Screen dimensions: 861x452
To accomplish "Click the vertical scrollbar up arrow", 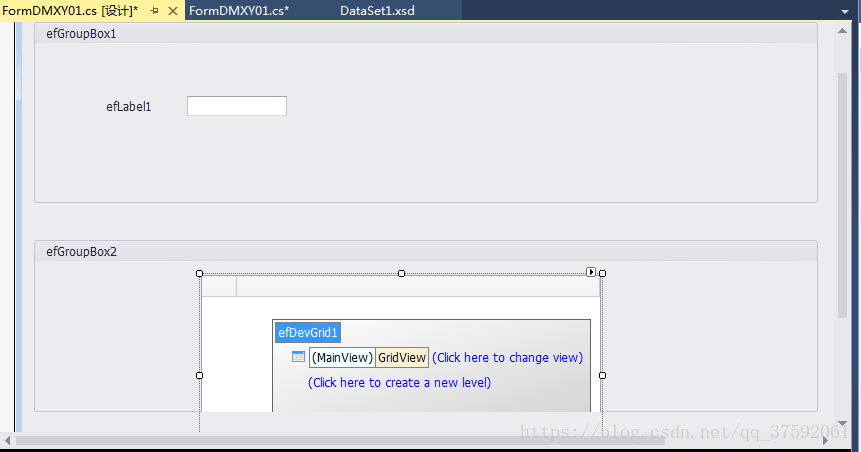I will point(842,31).
